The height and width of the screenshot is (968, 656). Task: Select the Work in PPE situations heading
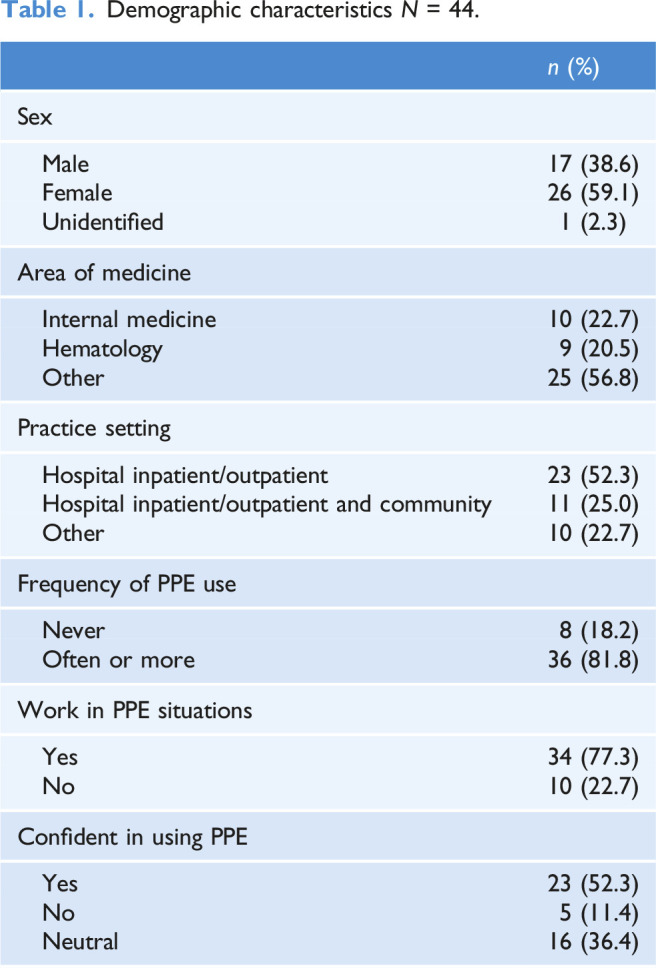pyautogui.click(x=135, y=710)
